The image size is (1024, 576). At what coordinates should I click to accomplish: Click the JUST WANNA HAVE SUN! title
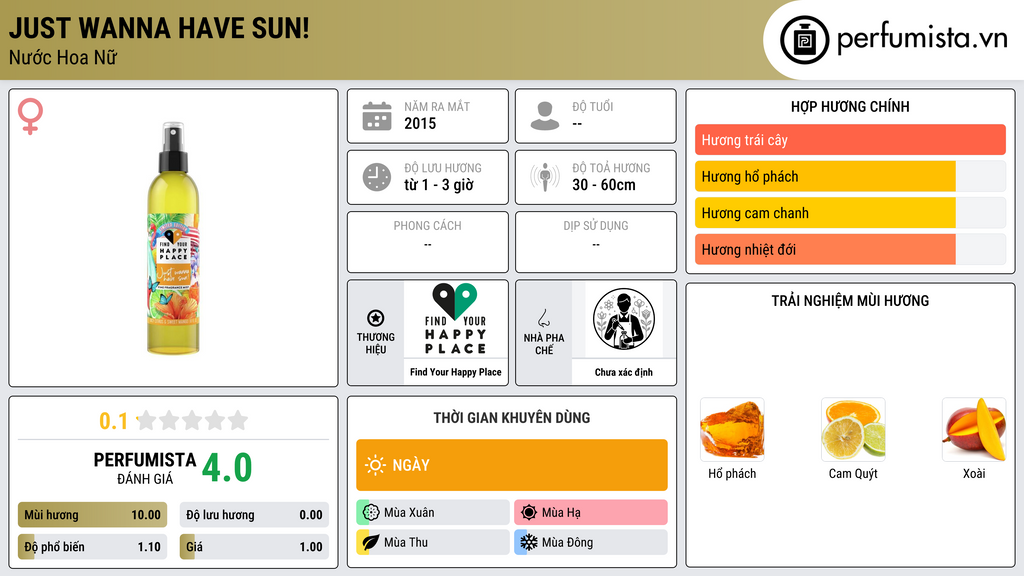(x=159, y=28)
